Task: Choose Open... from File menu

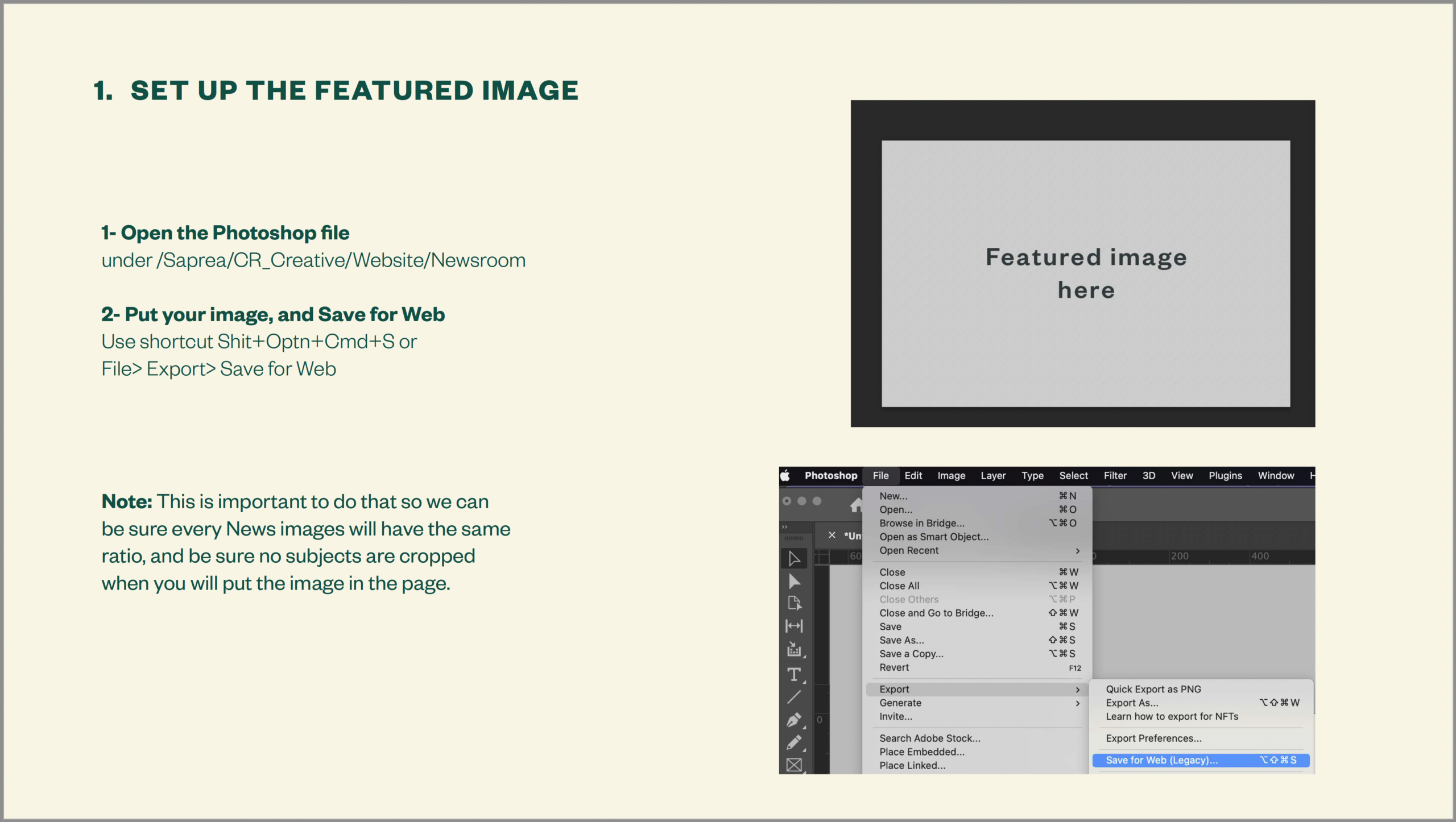Action: click(x=977, y=509)
